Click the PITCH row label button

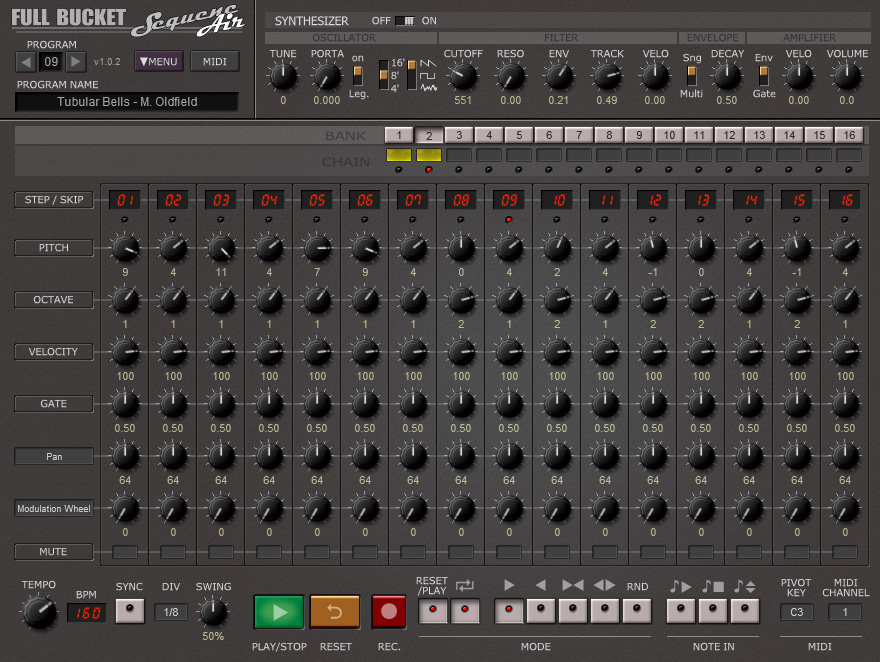54,248
